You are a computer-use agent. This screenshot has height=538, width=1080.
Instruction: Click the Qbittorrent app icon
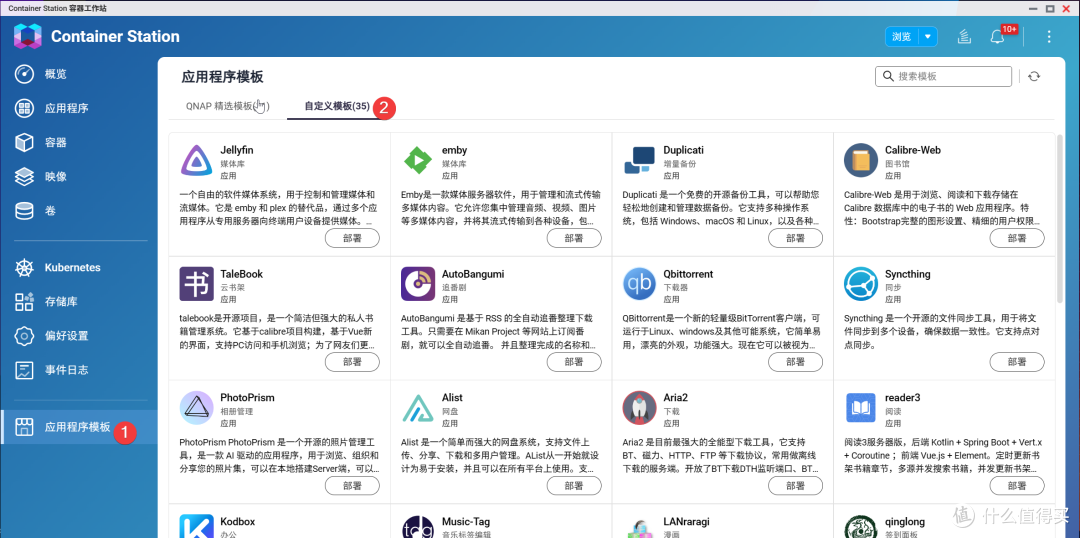click(639, 284)
